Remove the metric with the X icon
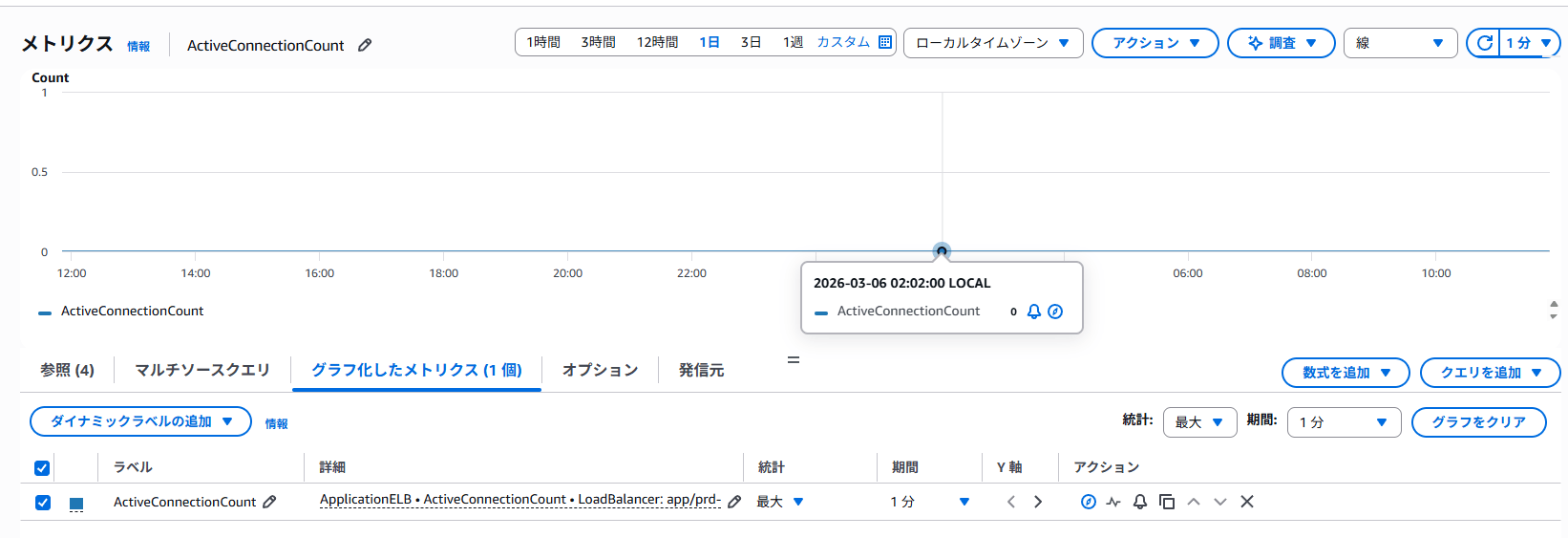This screenshot has width=1568, height=538. pos(1247,502)
